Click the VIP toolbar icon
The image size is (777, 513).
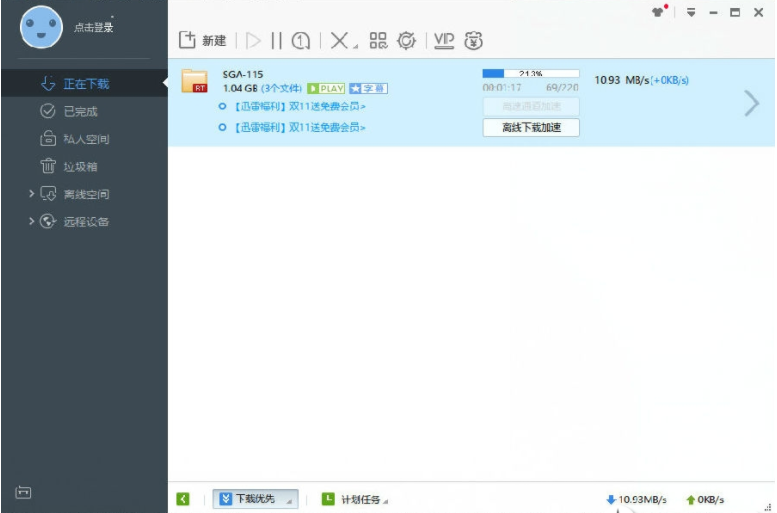pyautogui.click(x=444, y=41)
